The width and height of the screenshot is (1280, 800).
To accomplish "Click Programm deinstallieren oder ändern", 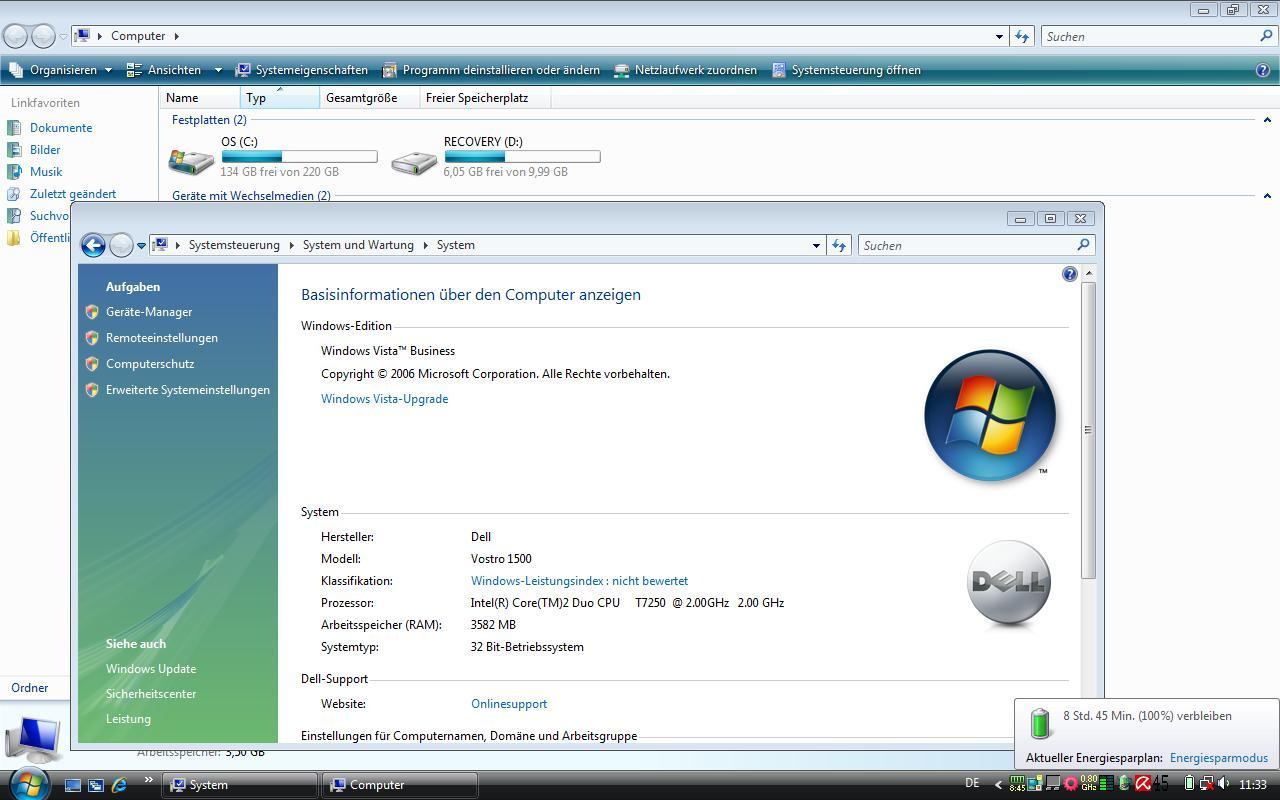I will (491, 70).
